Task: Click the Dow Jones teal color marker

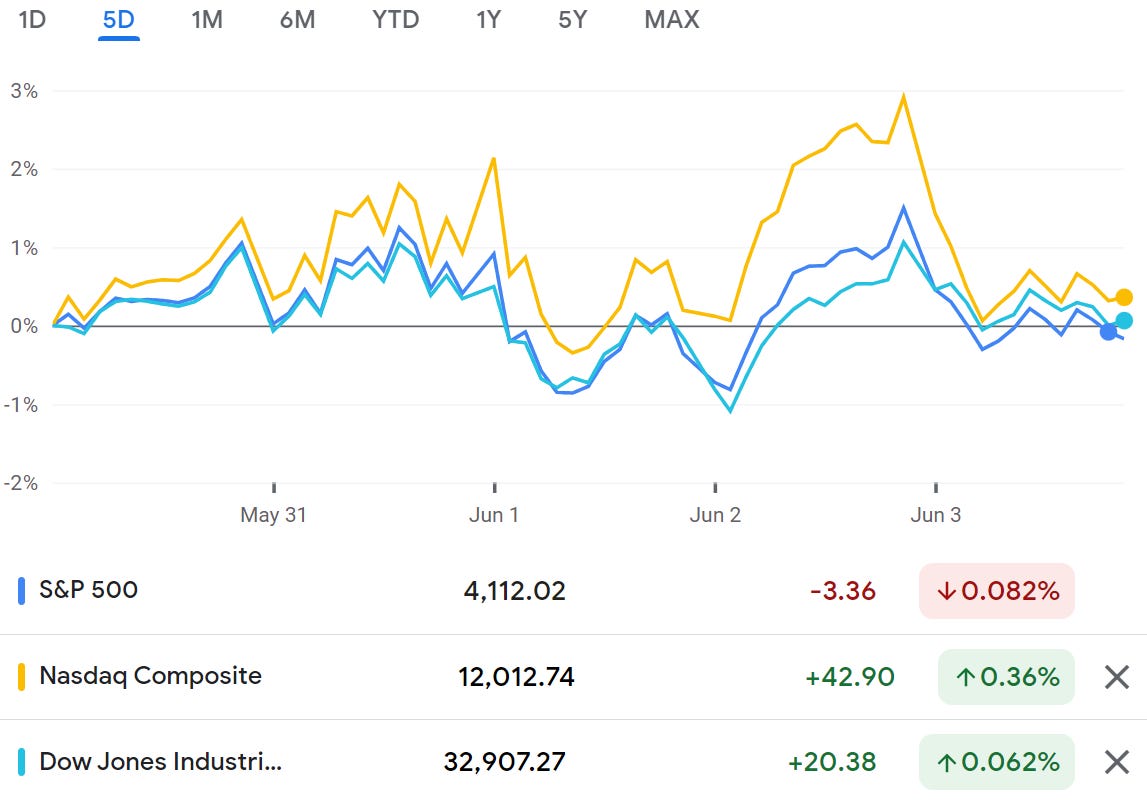Action: 21,762
